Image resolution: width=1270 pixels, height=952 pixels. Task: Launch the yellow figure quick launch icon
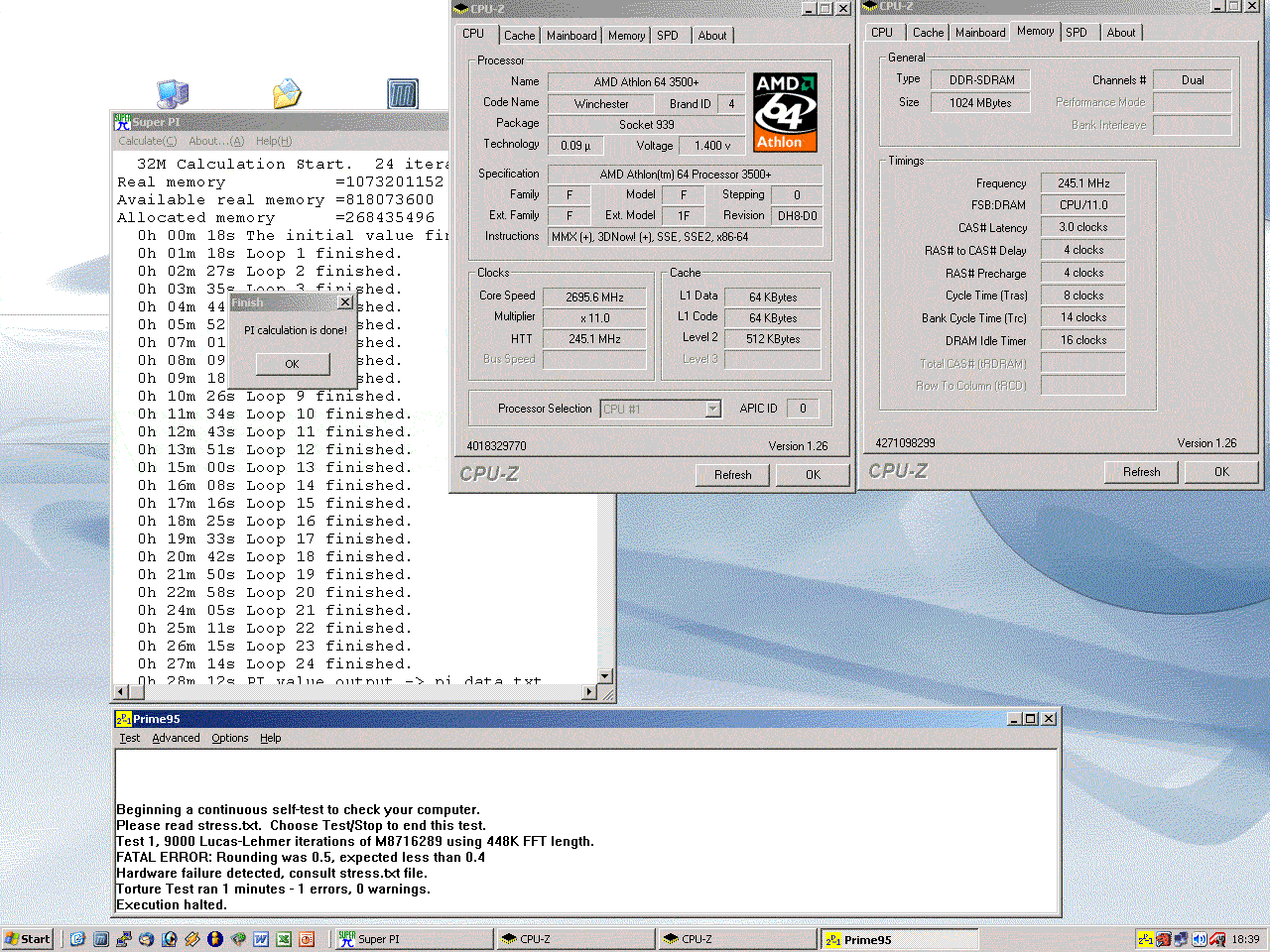(214, 939)
